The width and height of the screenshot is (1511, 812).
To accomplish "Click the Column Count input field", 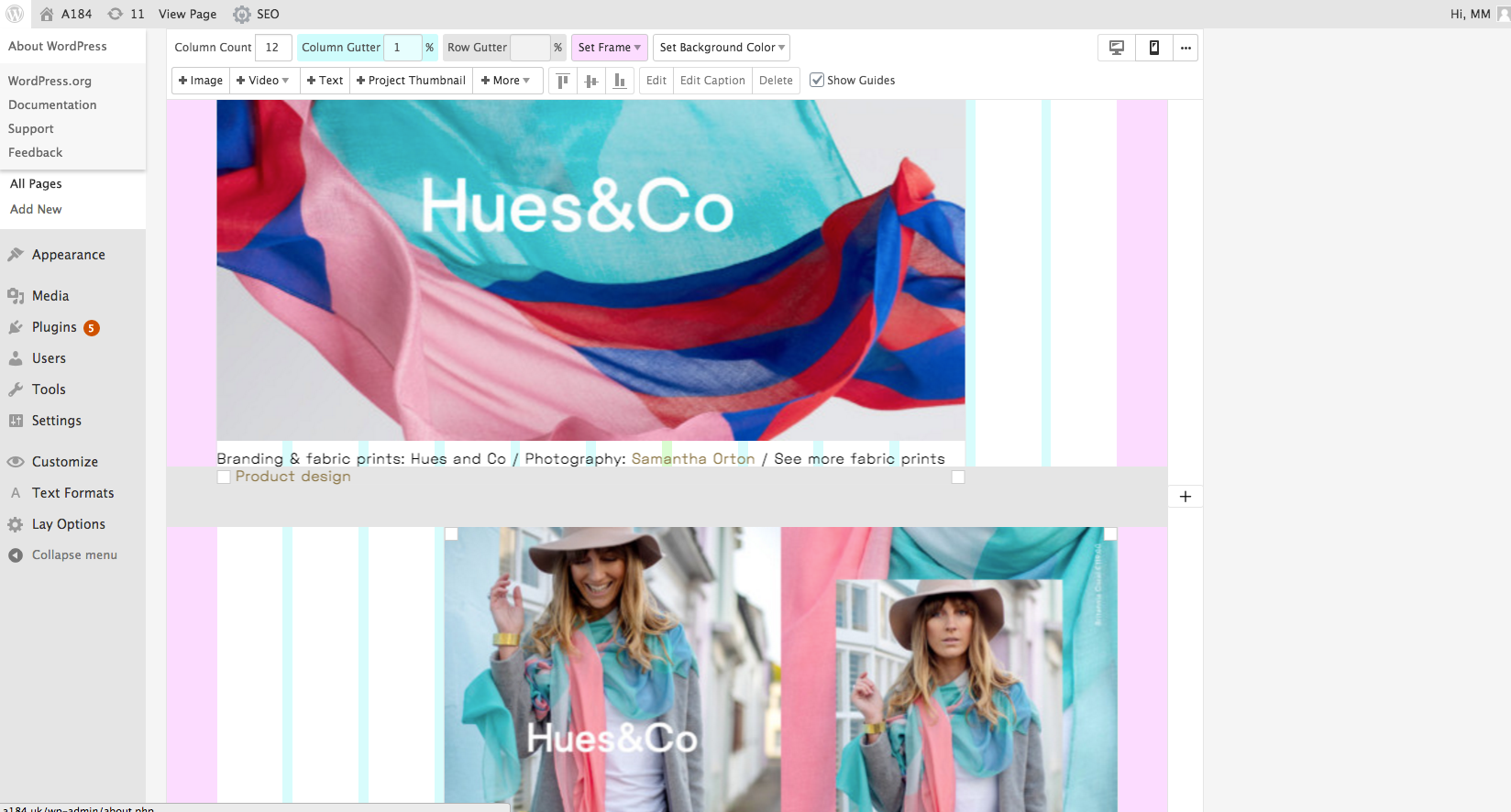I will (272, 48).
